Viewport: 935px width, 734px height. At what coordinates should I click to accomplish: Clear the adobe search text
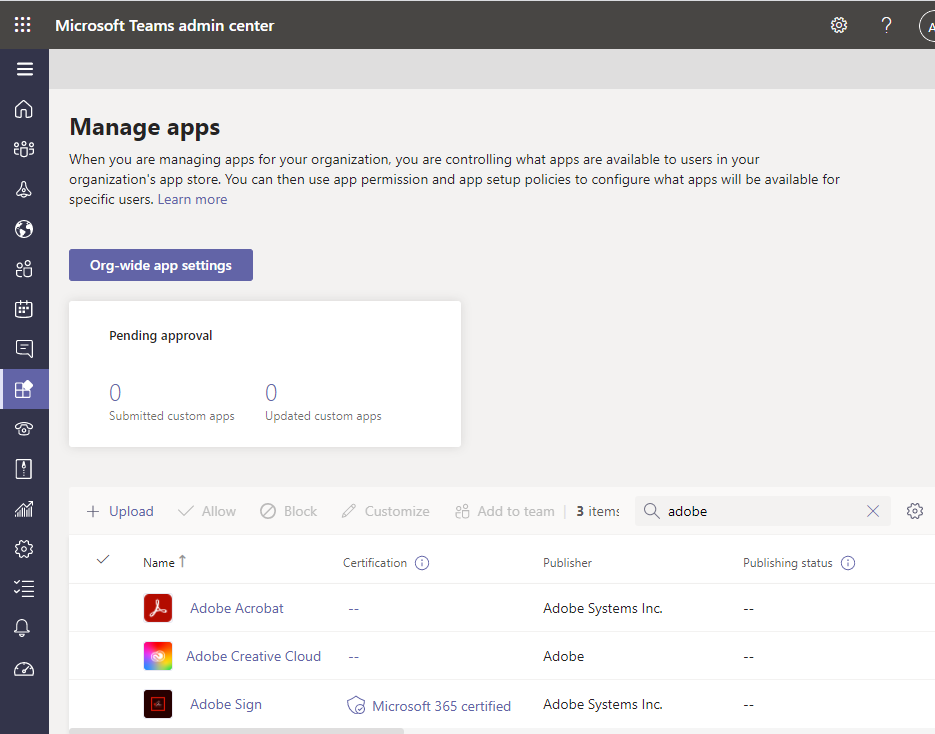873,511
